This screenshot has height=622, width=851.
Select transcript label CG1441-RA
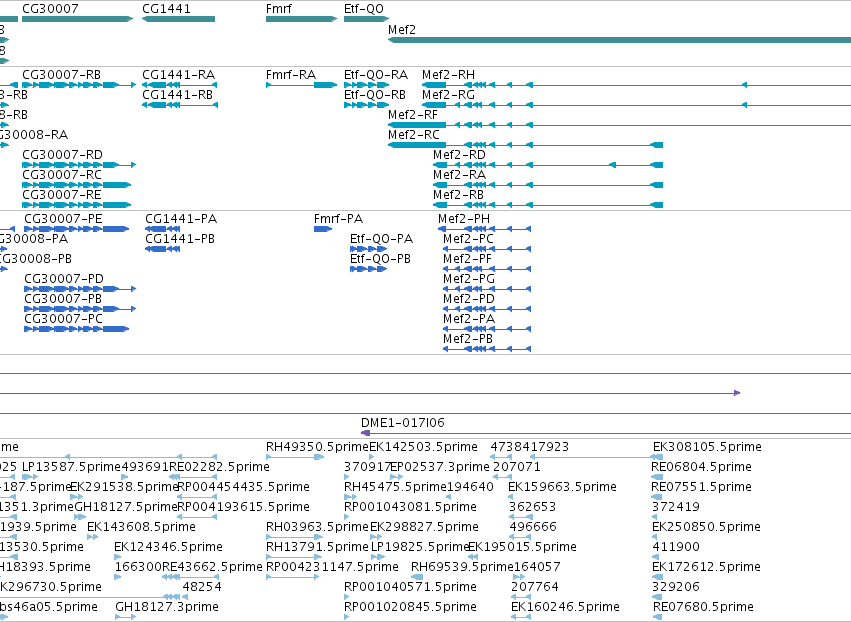pyautogui.click(x=179, y=75)
